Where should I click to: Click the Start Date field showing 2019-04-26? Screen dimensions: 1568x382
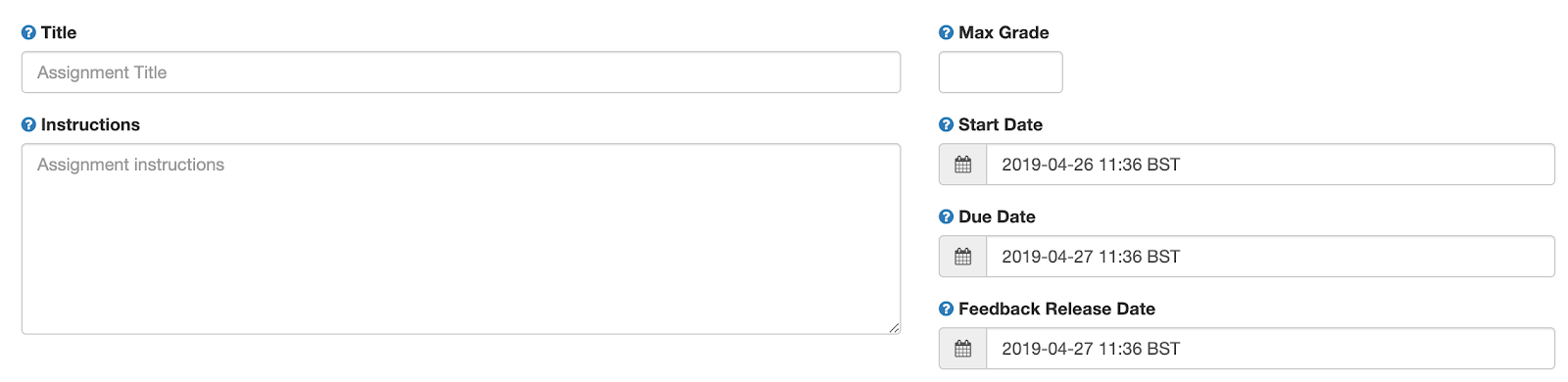pos(1270,165)
